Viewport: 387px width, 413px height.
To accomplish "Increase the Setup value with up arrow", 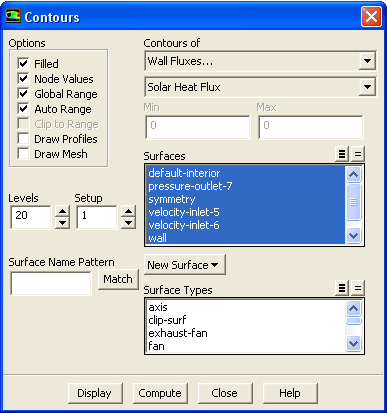I will [x=128, y=211].
